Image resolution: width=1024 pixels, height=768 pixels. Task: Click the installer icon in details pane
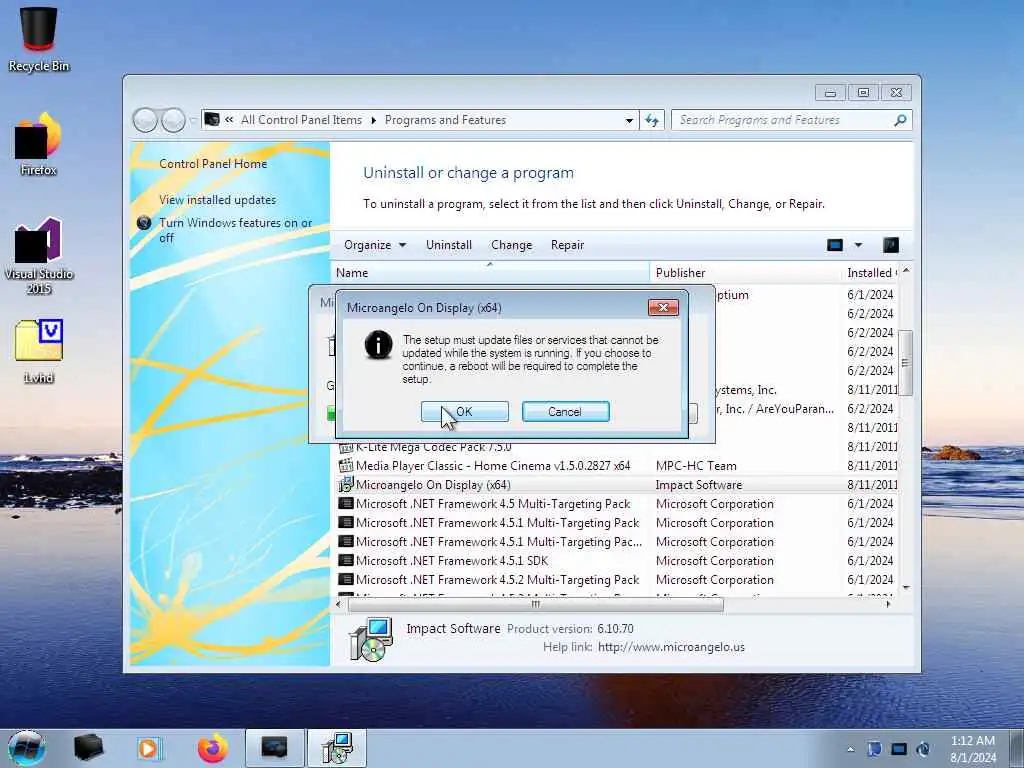[x=371, y=639]
